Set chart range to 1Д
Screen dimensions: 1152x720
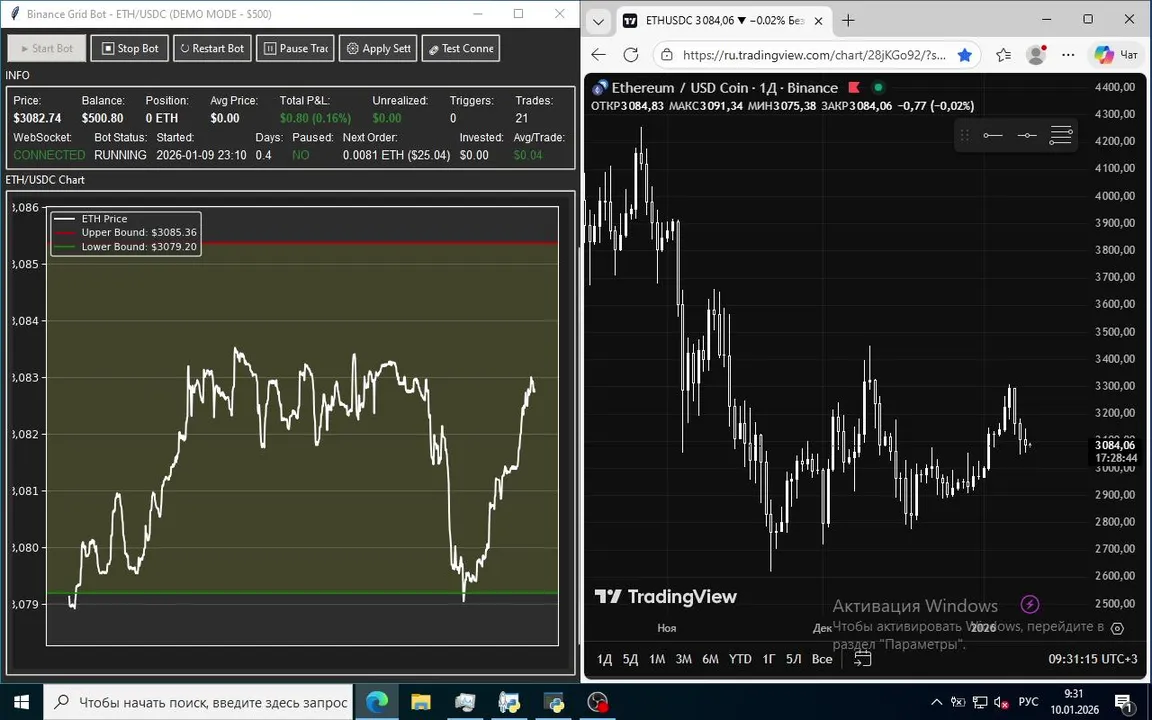pyautogui.click(x=605, y=659)
